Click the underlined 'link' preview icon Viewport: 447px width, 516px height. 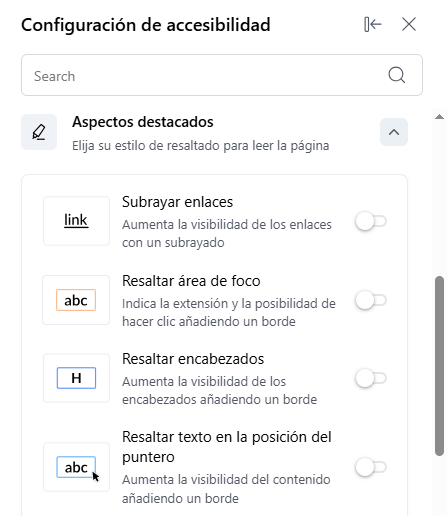click(76, 221)
